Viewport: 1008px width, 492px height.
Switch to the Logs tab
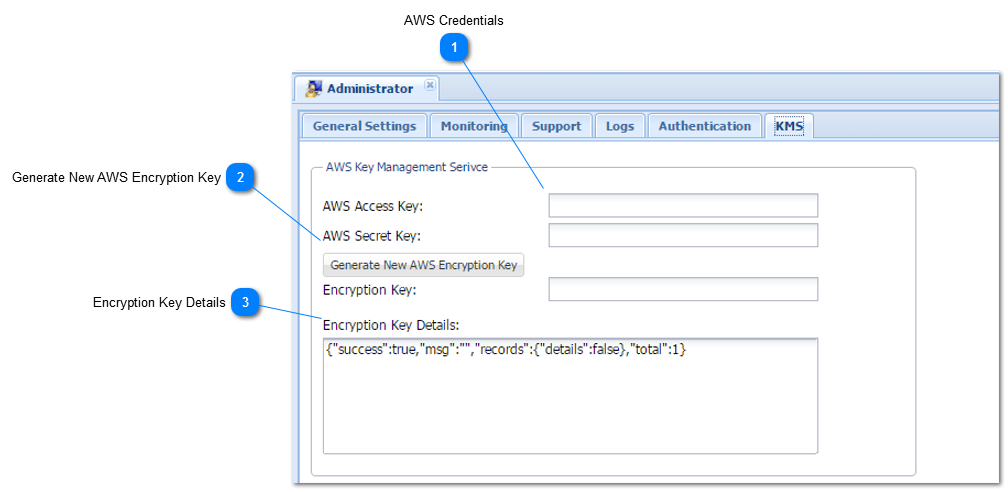620,126
